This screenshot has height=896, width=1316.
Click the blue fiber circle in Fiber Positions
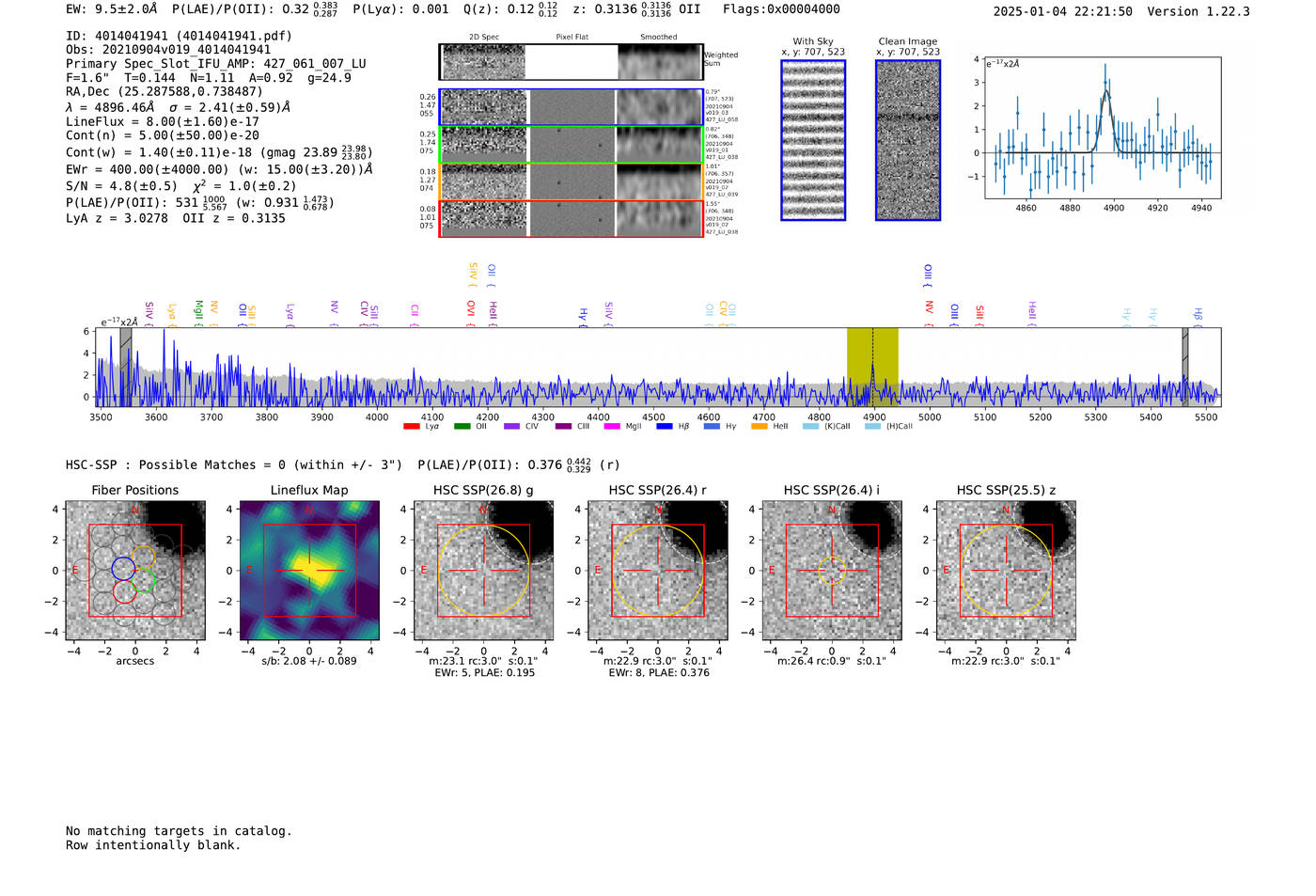123,568
